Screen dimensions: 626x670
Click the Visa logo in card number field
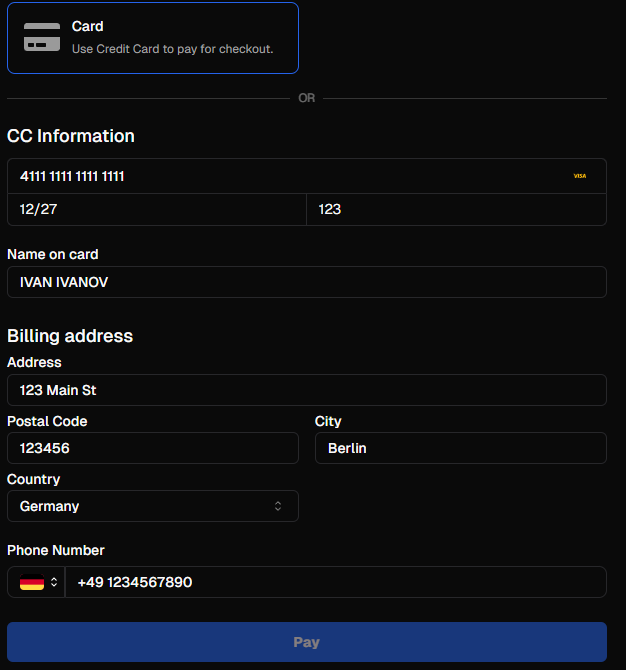(x=580, y=176)
